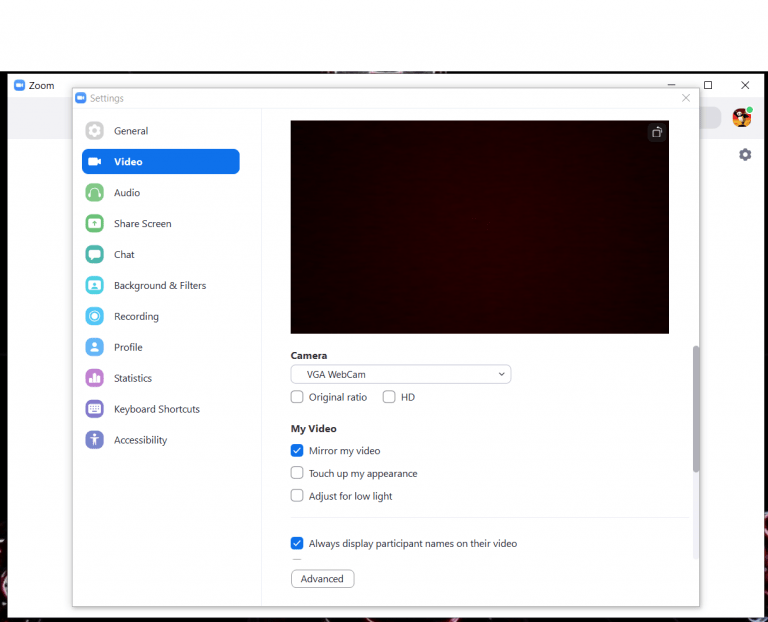
Task: Click the profile avatar in Zoom main window
Action: coord(742,118)
